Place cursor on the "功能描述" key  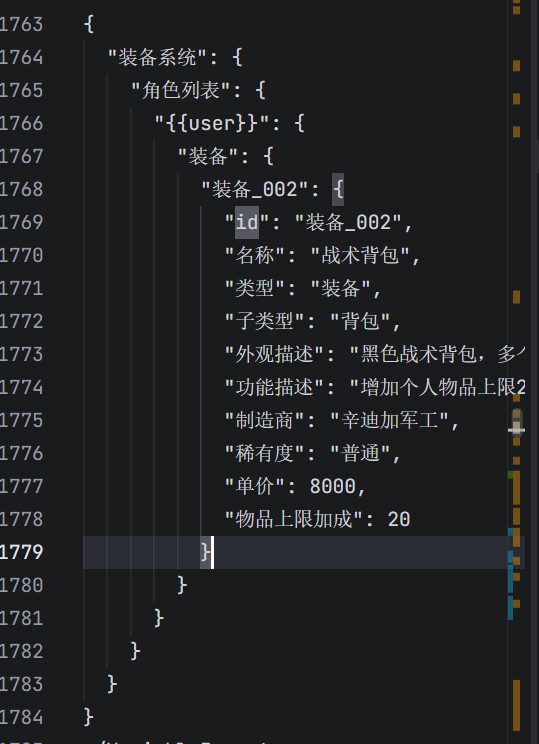[274, 388]
